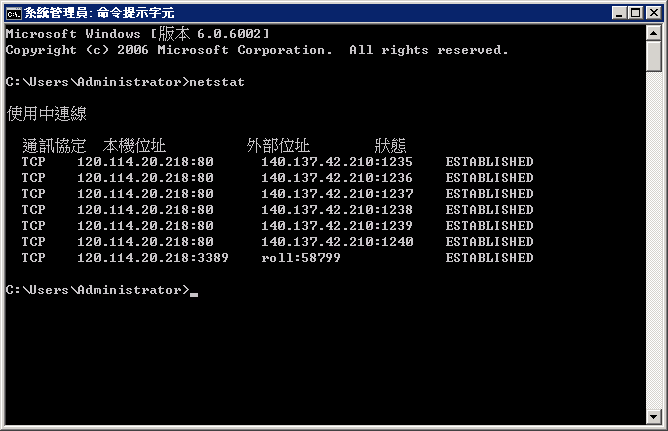
Task: Click the scrollbar down arrow
Action: pyautogui.click(x=654, y=416)
